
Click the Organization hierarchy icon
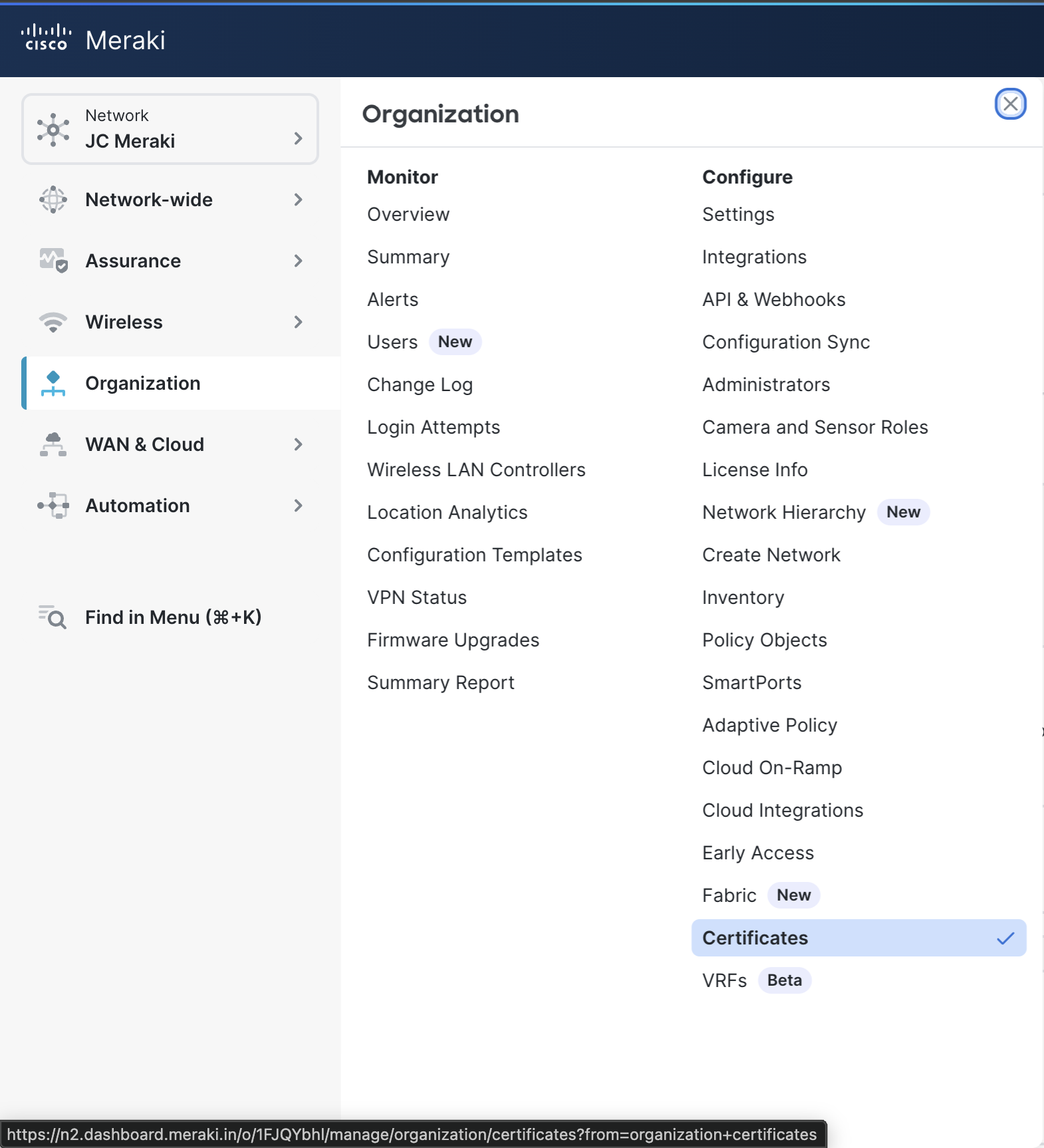click(53, 383)
